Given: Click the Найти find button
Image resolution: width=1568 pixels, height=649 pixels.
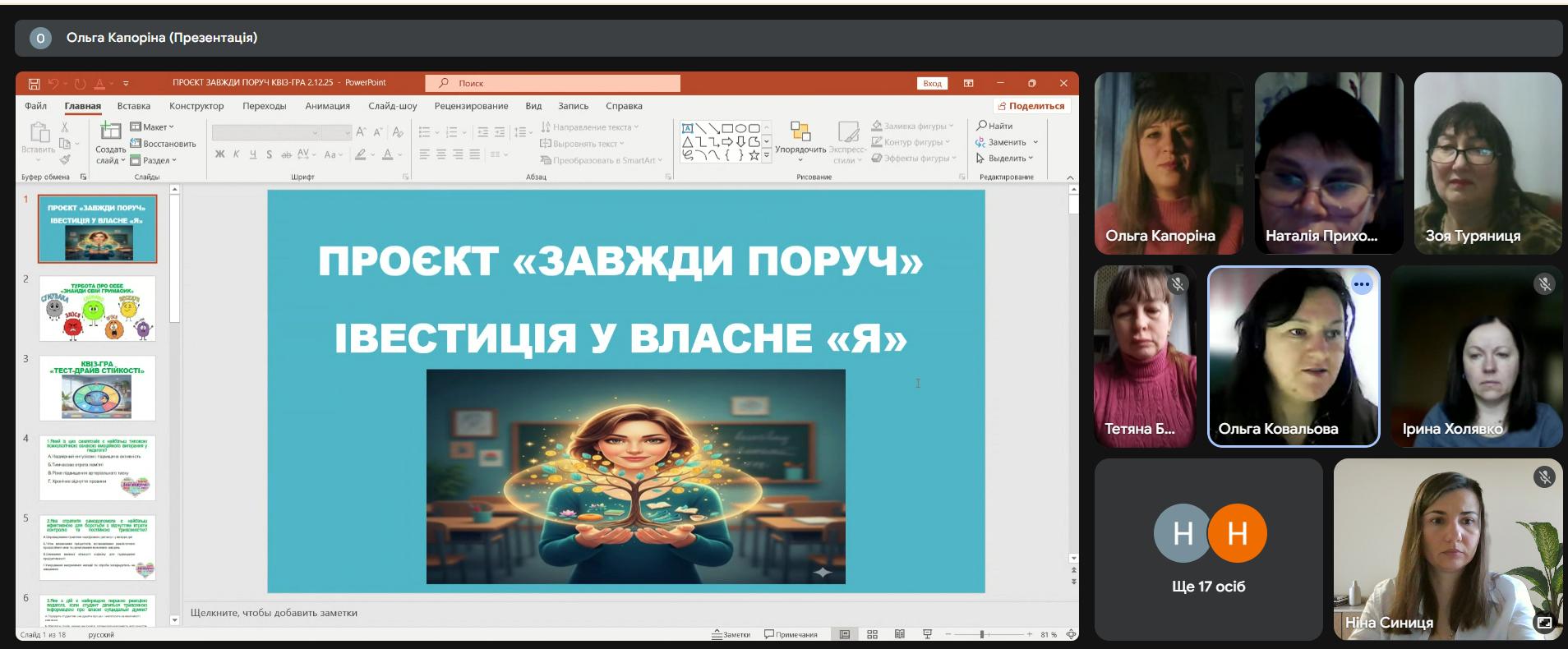Looking at the screenshot, I should (x=995, y=126).
